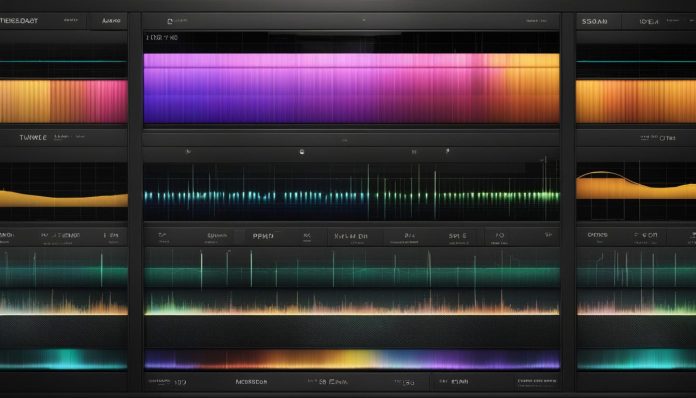Click the cyan-green waveform display in center
Image resolution: width=696 pixels, height=398 pixels.
click(x=352, y=191)
